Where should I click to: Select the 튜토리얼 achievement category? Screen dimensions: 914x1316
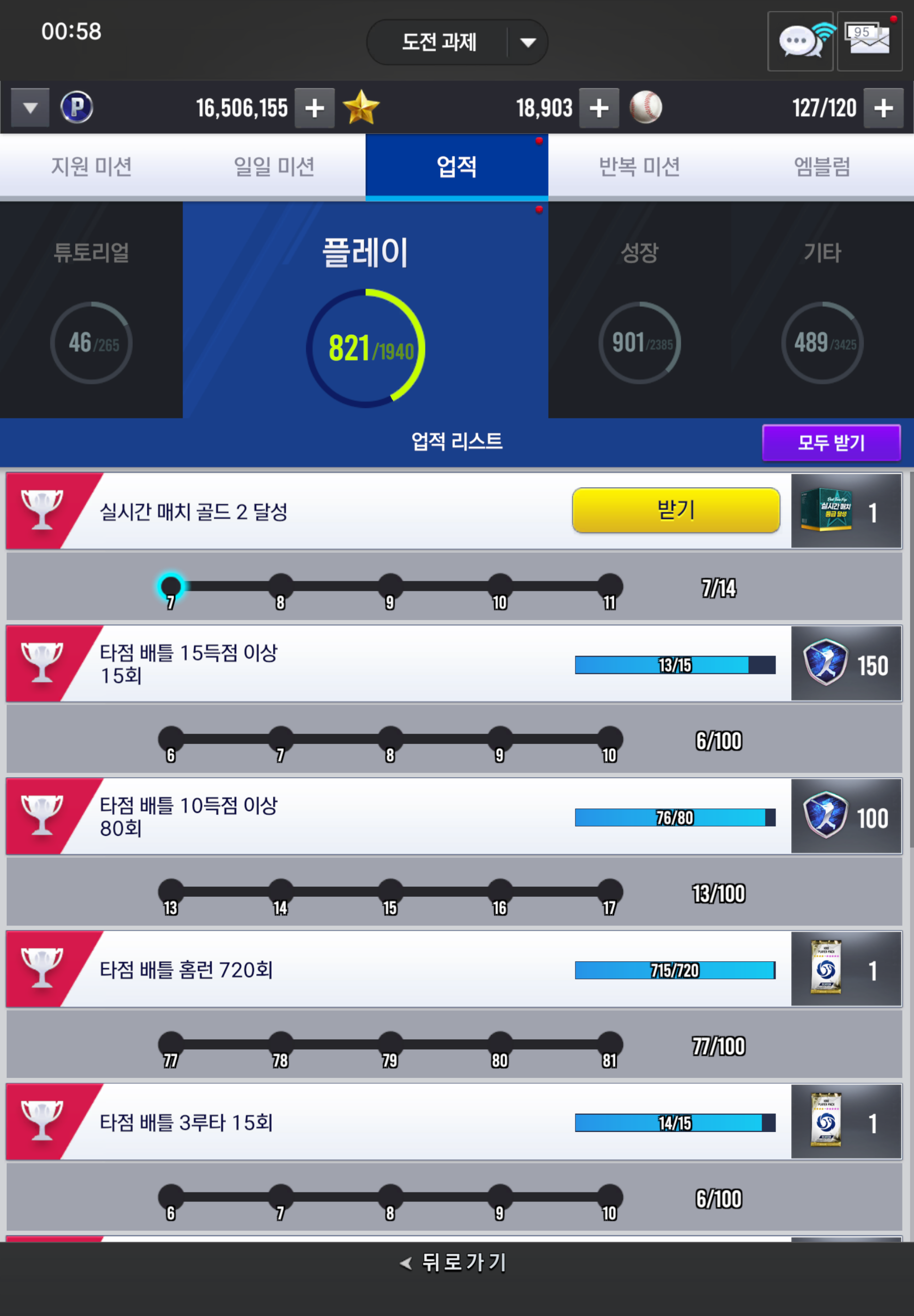tap(91, 310)
